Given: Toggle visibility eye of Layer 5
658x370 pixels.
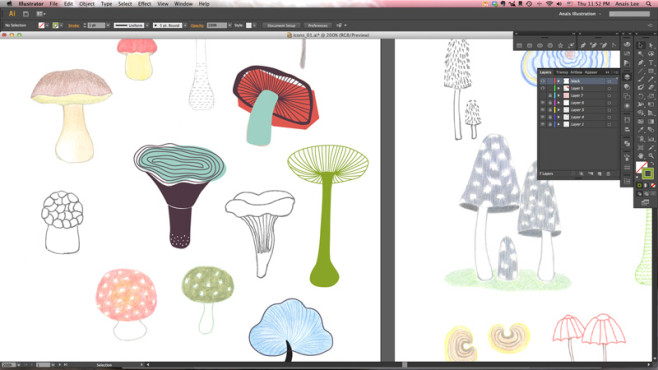Looking at the screenshot, I should (543, 89).
